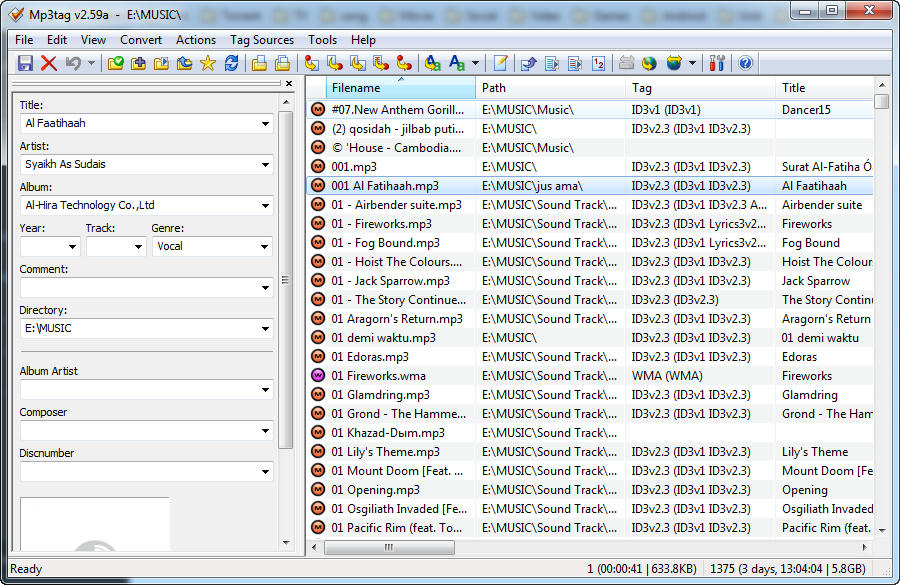Open the Artist field dropdown

click(x=265, y=165)
